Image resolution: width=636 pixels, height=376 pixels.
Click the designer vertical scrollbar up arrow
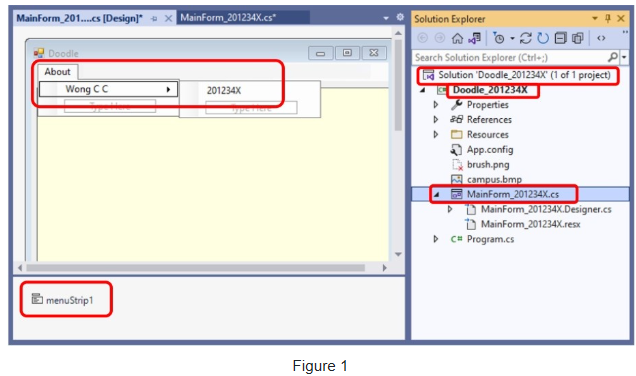click(398, 33)
